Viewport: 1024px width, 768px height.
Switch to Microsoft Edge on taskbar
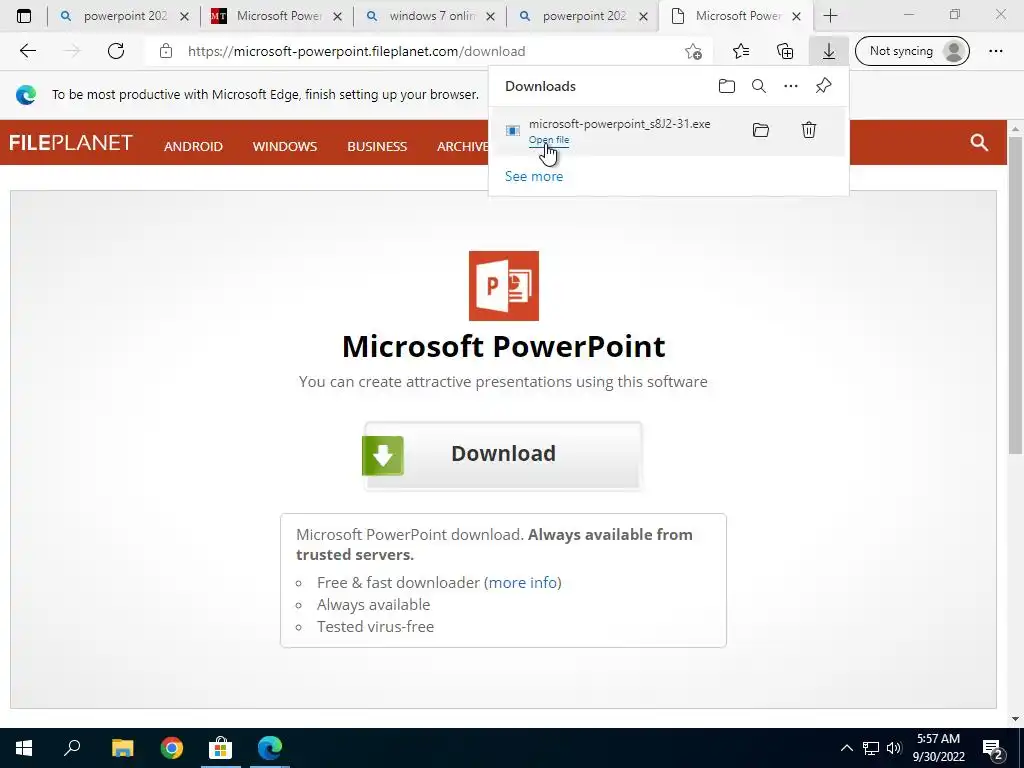tap(270, 748)
